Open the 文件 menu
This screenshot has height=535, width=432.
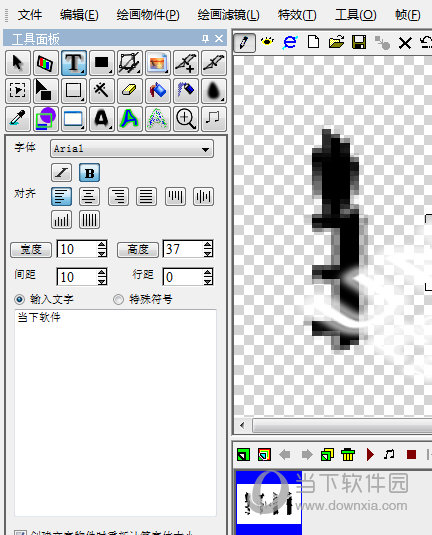[x=30, y=15]
